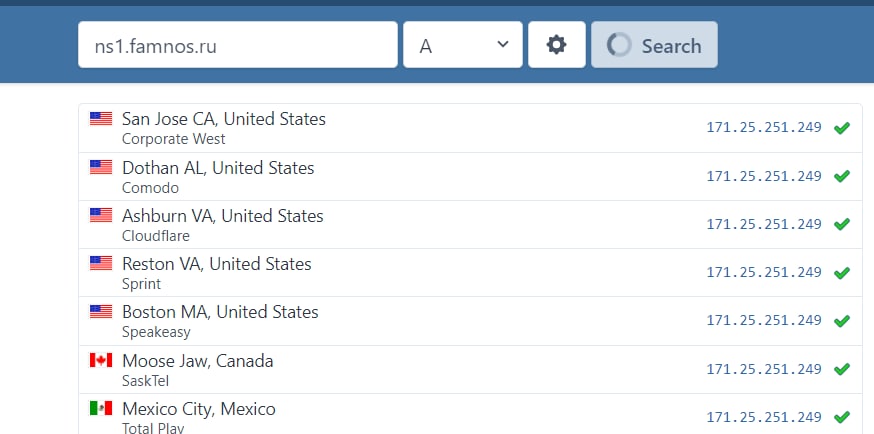Select the Moose Jaw, Canada text
Viewport: 874px width, 434px height.
click(x=197, y=361)
